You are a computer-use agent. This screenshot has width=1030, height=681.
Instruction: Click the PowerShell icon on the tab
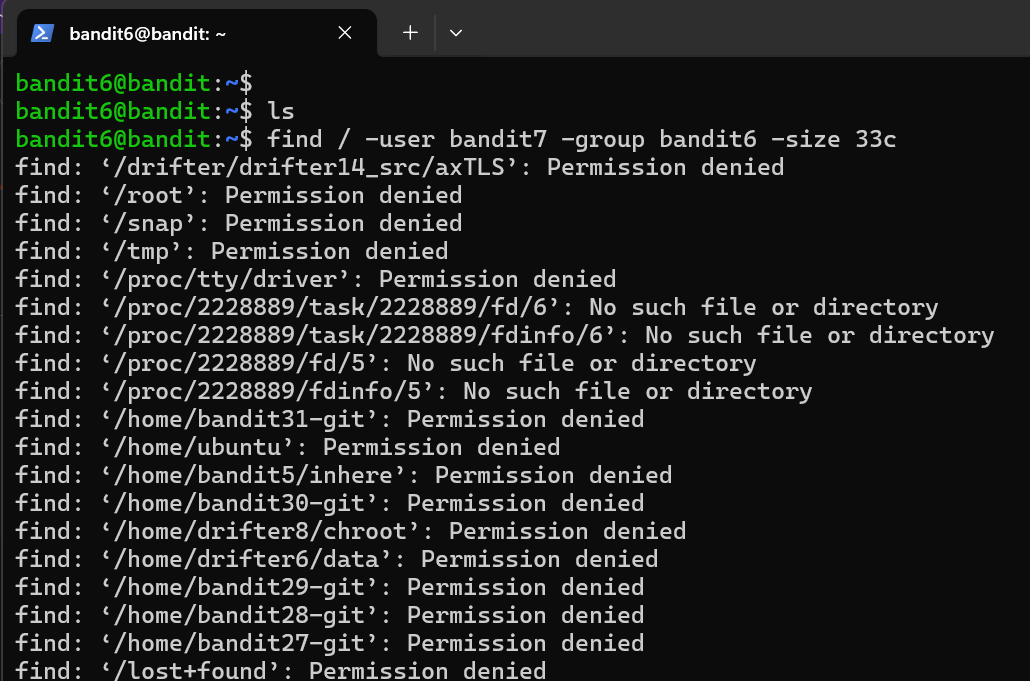coord(42,33)
